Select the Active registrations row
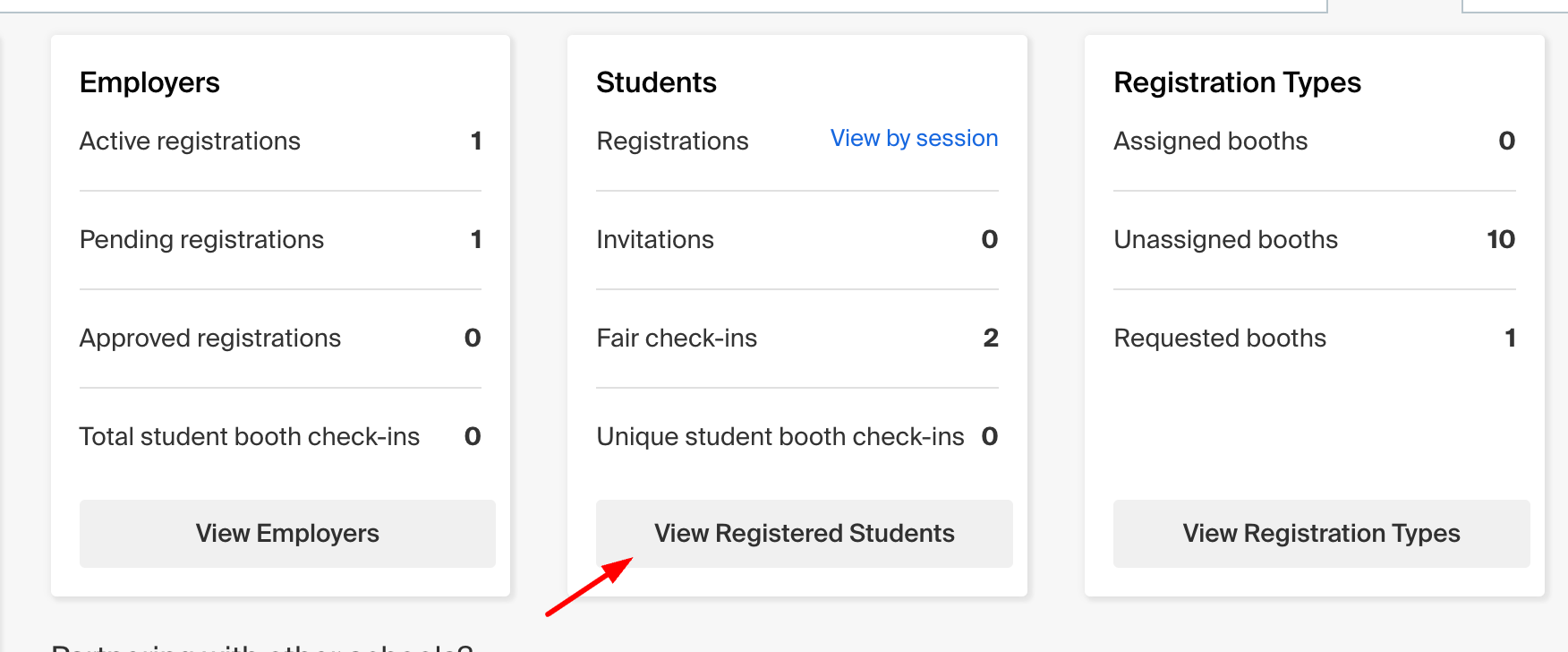This screenshot has height=652, width=1568. (x=280, y=142)
